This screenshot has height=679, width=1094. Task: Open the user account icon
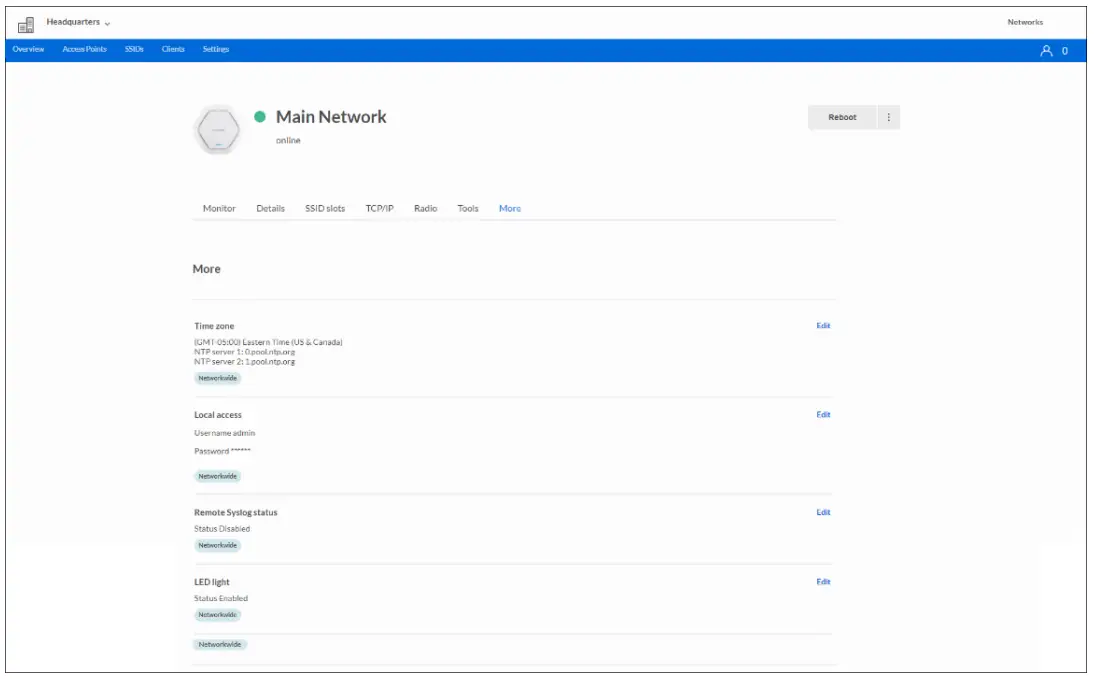point(1047,51)
